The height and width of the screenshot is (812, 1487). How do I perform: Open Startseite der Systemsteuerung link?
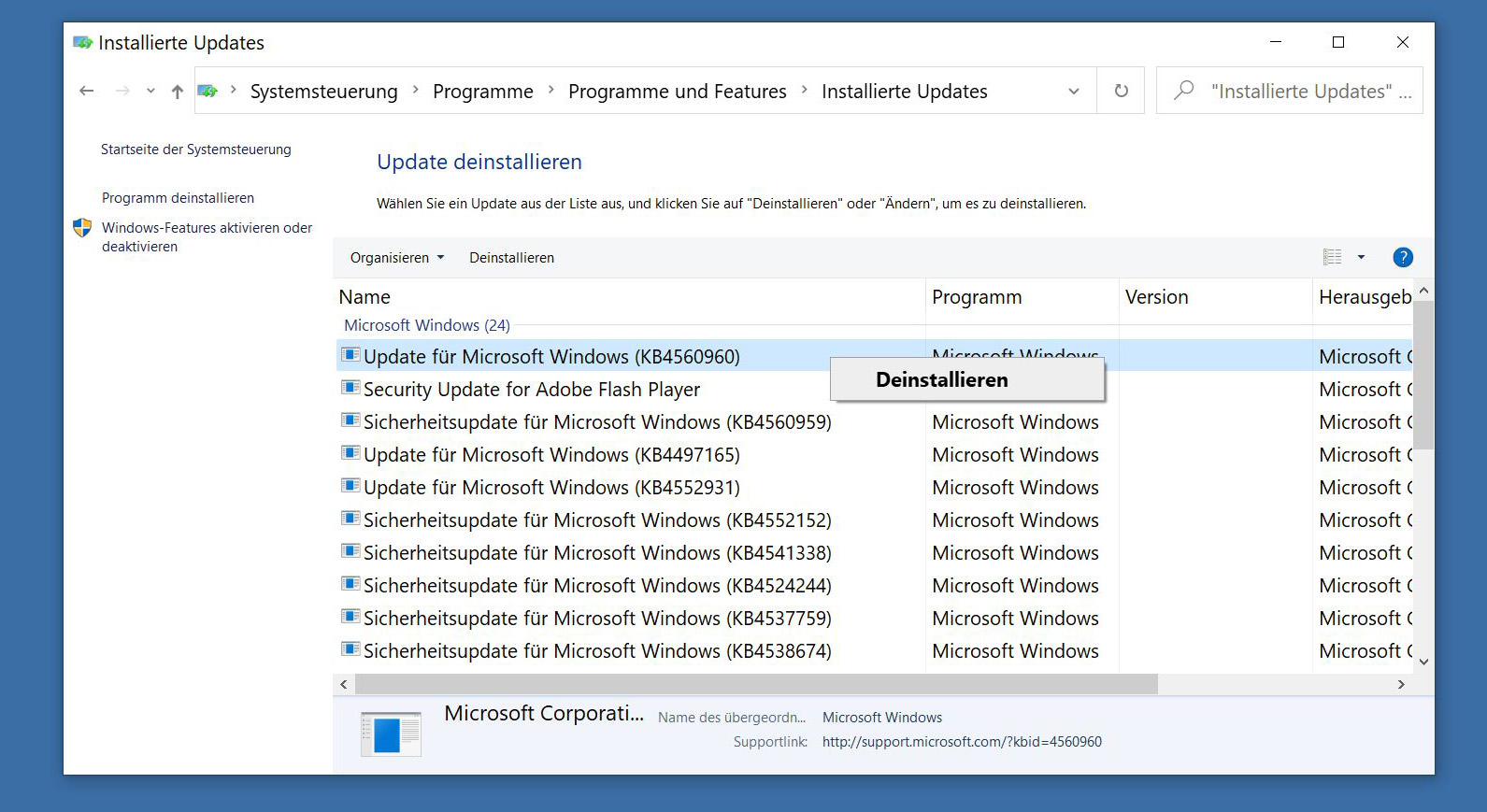195,150
